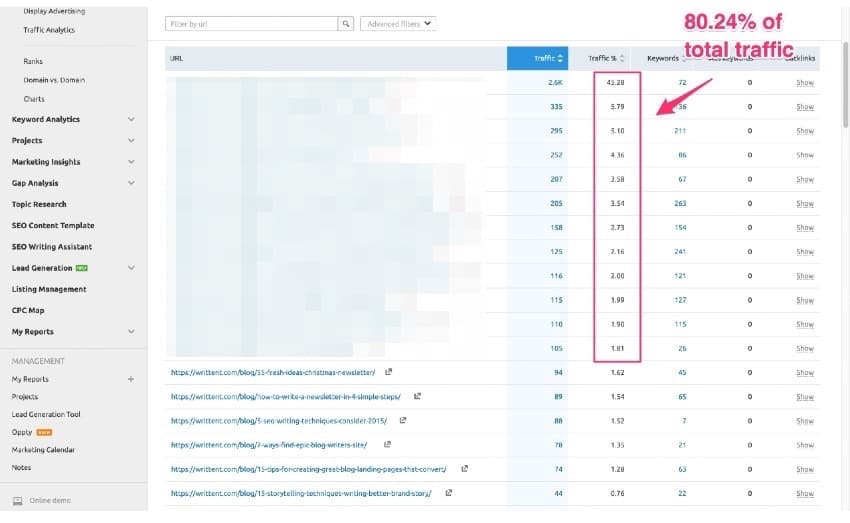Open My Reports under Management
Screen dimensions: 850x523
30,379
